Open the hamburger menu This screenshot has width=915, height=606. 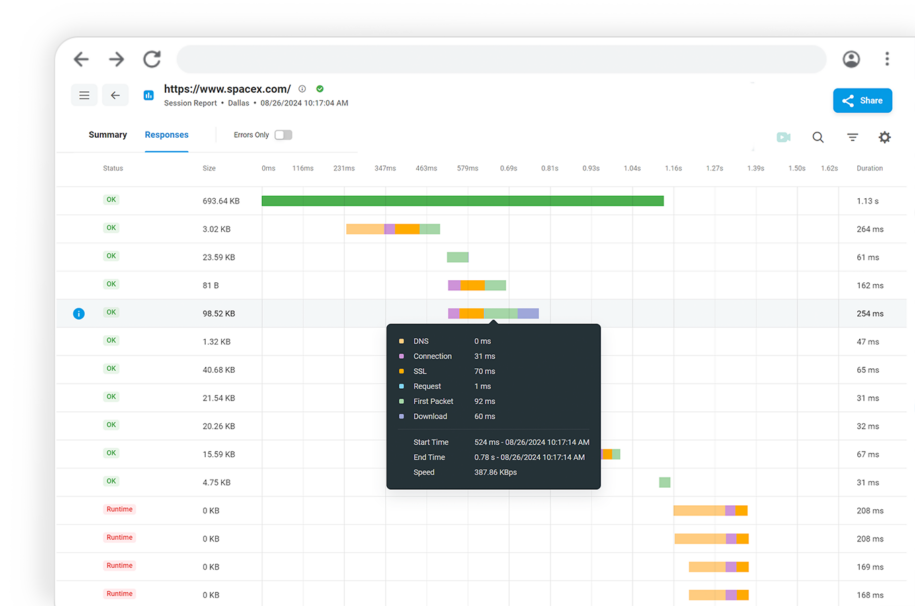pyautogui.click(x=84, y=95)
